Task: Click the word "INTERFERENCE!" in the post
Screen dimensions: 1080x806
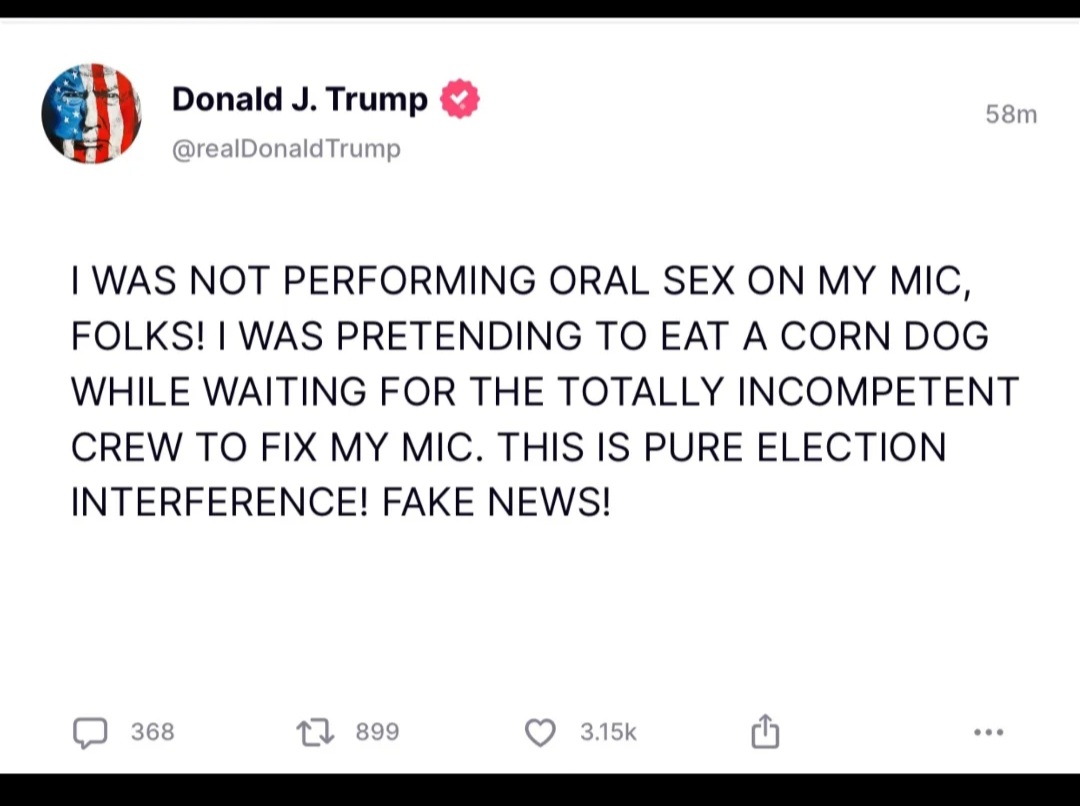Action: (x=220, y=501)
